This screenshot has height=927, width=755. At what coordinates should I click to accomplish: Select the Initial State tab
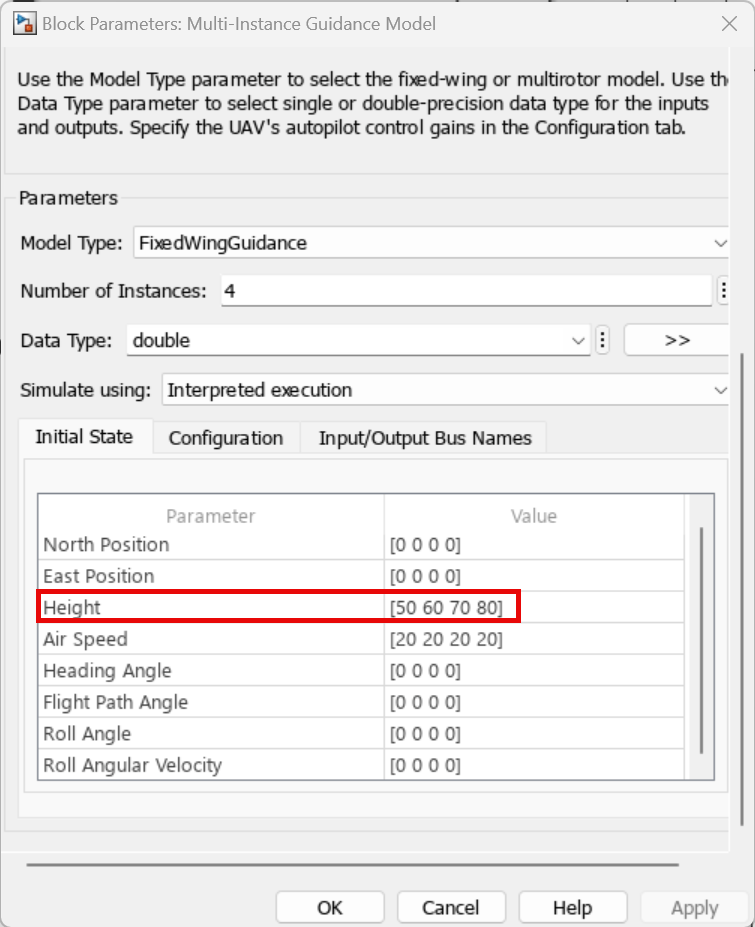point(84,437)
